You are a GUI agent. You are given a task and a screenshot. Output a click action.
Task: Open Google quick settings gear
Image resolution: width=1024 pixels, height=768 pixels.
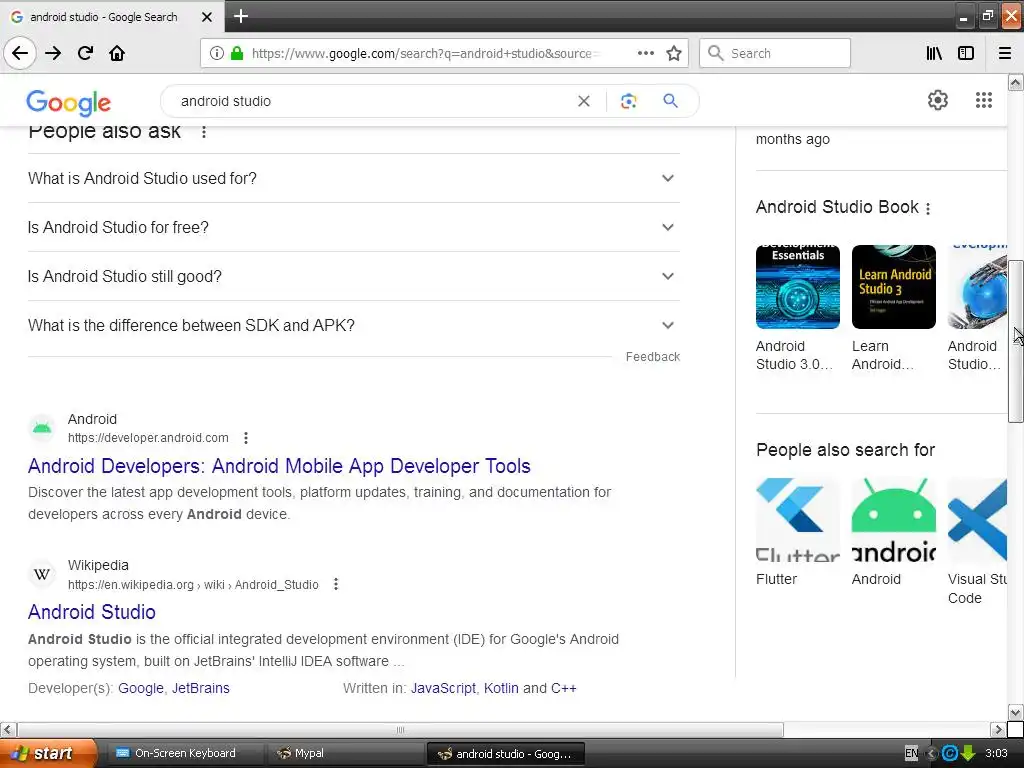[938, 100]
